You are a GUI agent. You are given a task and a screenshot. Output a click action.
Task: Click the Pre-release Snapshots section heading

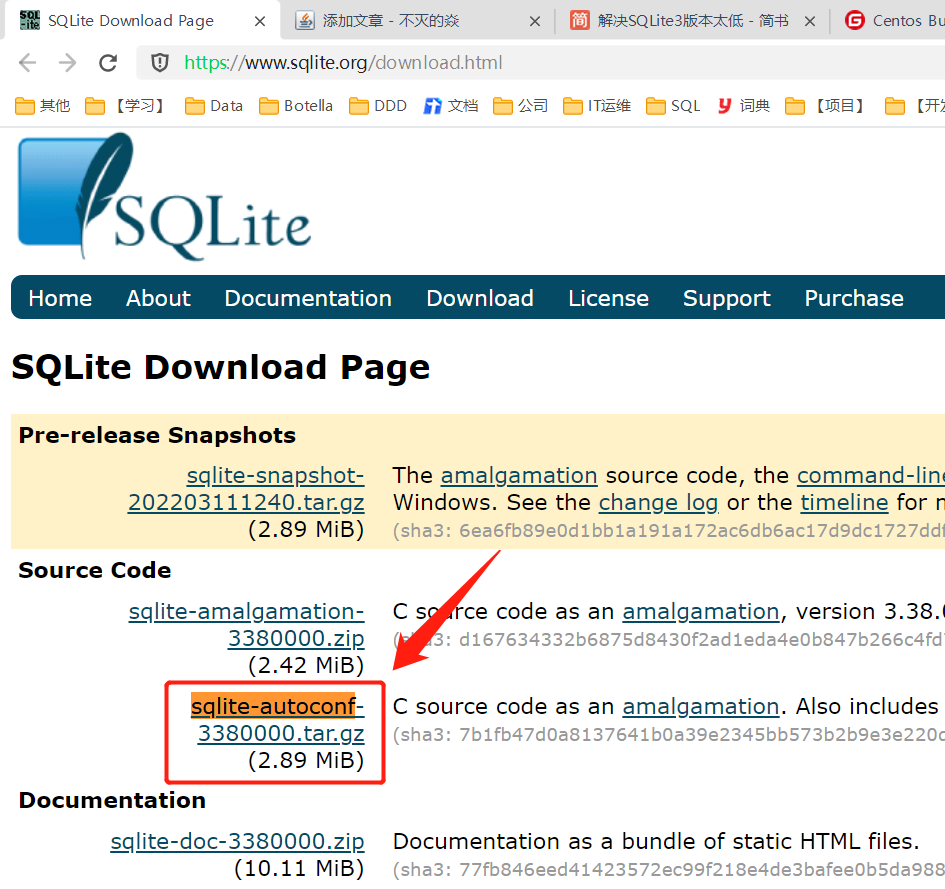(157, 435)
